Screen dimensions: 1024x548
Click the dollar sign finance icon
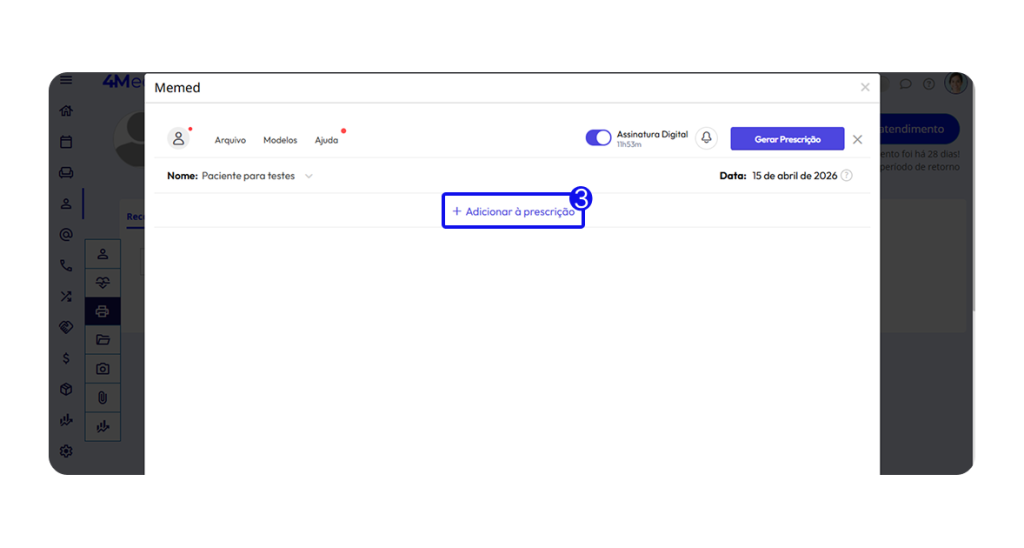(66, 358)
